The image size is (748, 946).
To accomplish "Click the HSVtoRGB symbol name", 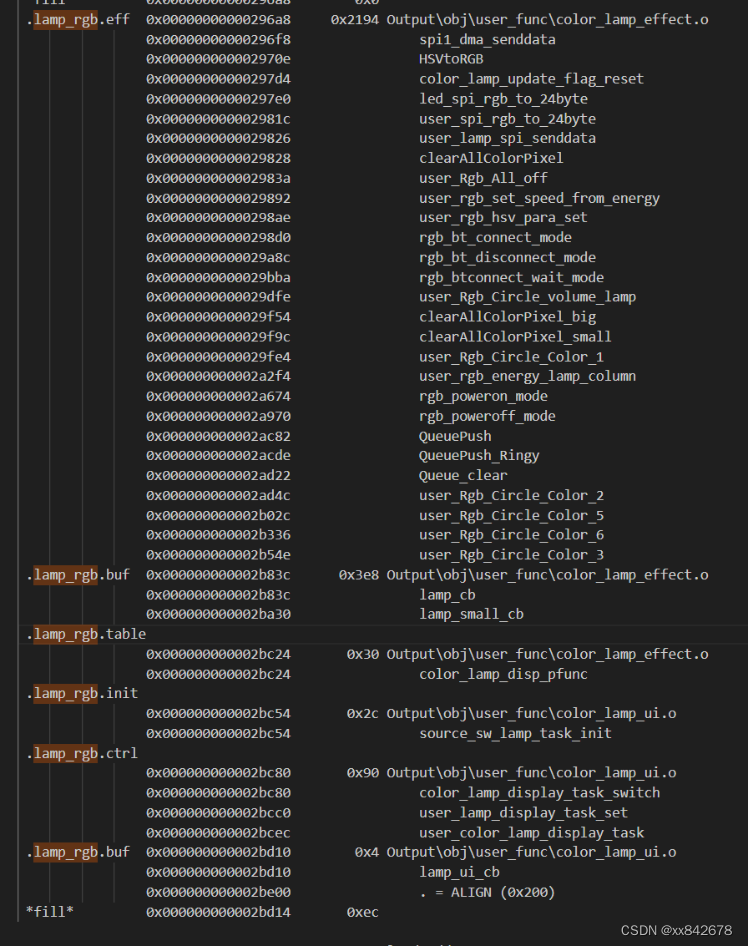I will coord(451,59).
